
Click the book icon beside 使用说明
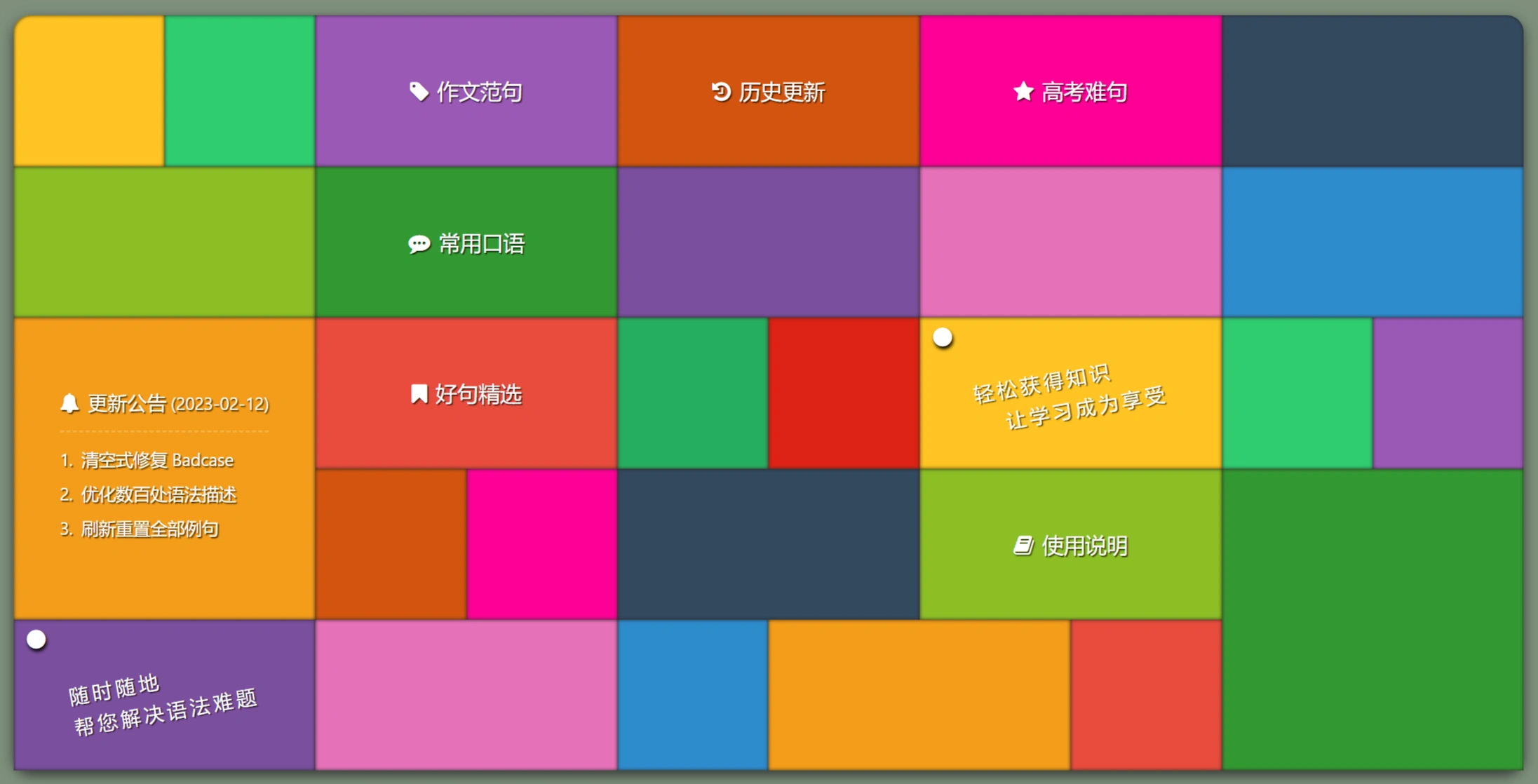click(1023, 545)
